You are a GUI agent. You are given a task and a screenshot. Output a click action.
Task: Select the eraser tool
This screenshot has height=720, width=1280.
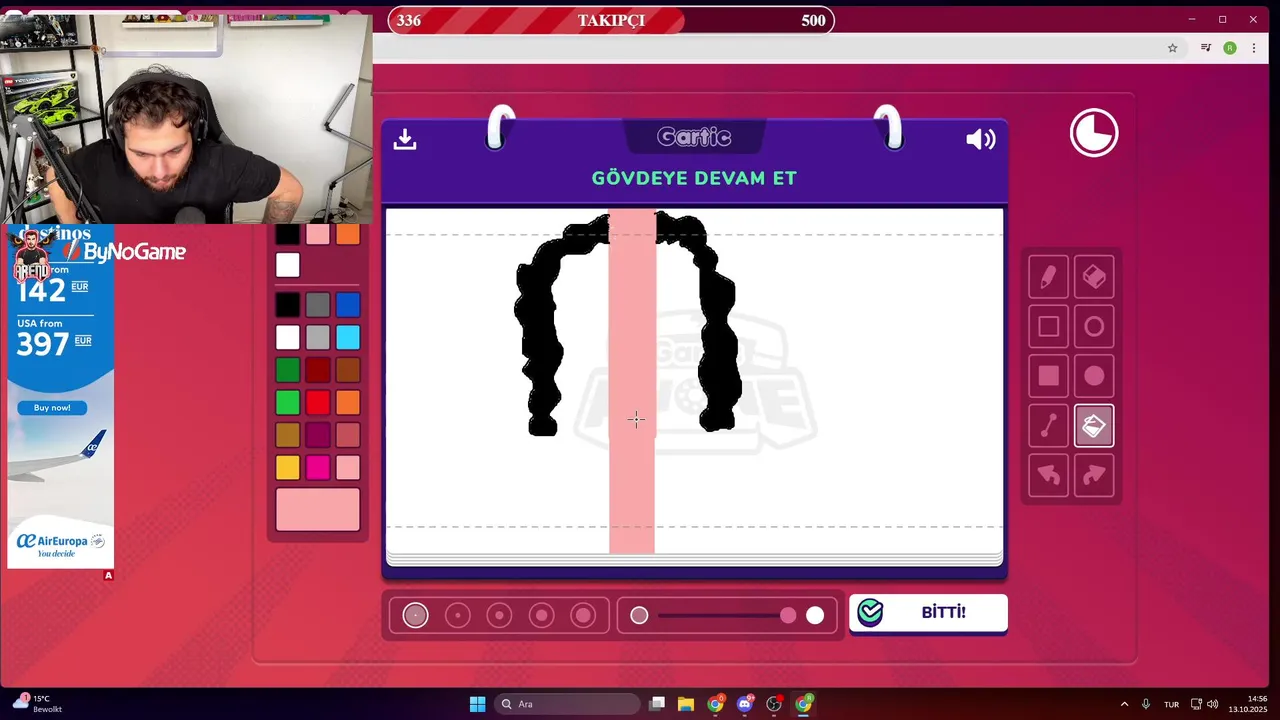[x=1094, y=277]
